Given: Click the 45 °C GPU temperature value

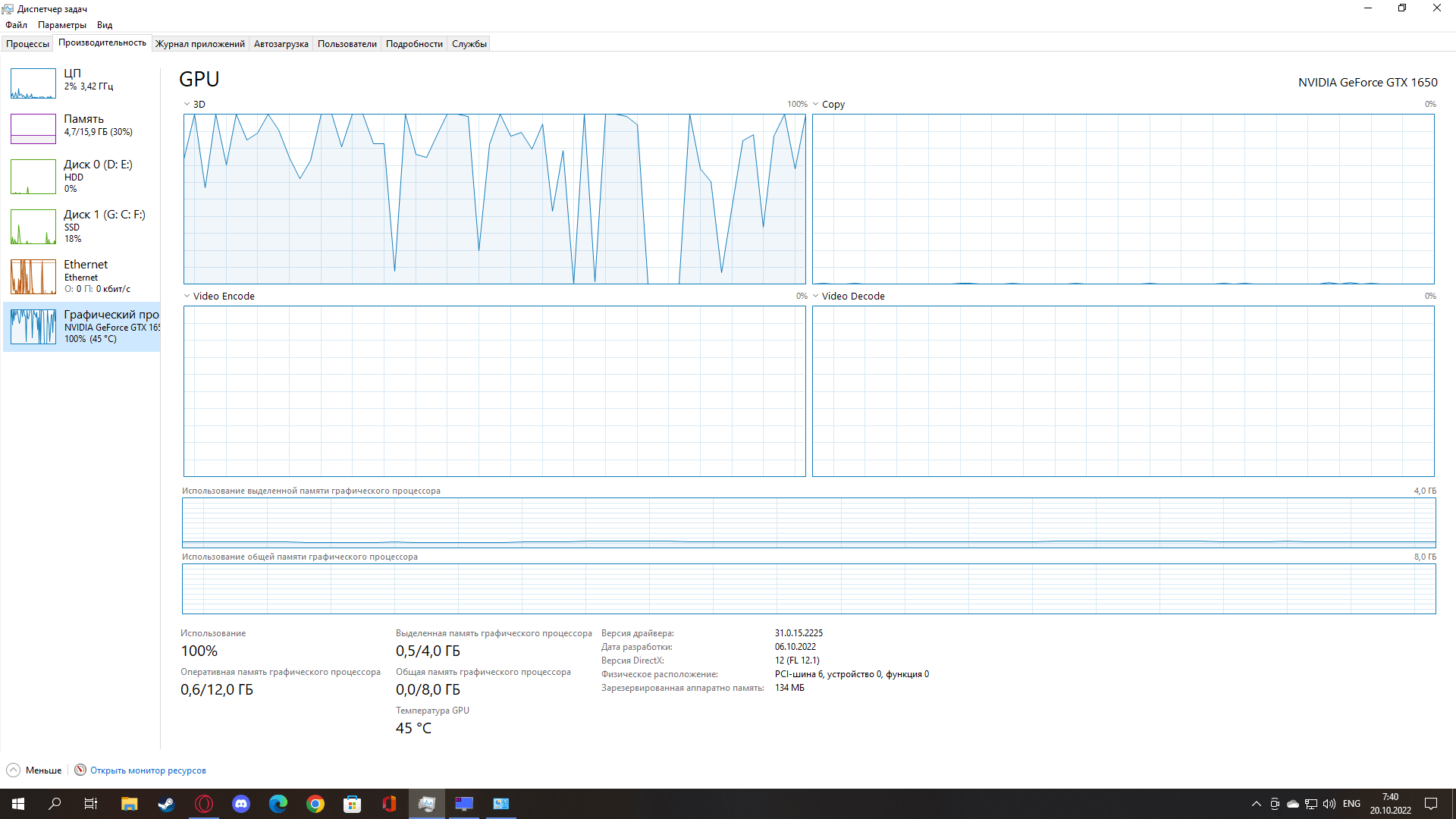Looking at the screenshot, I should tap(413, 729).
